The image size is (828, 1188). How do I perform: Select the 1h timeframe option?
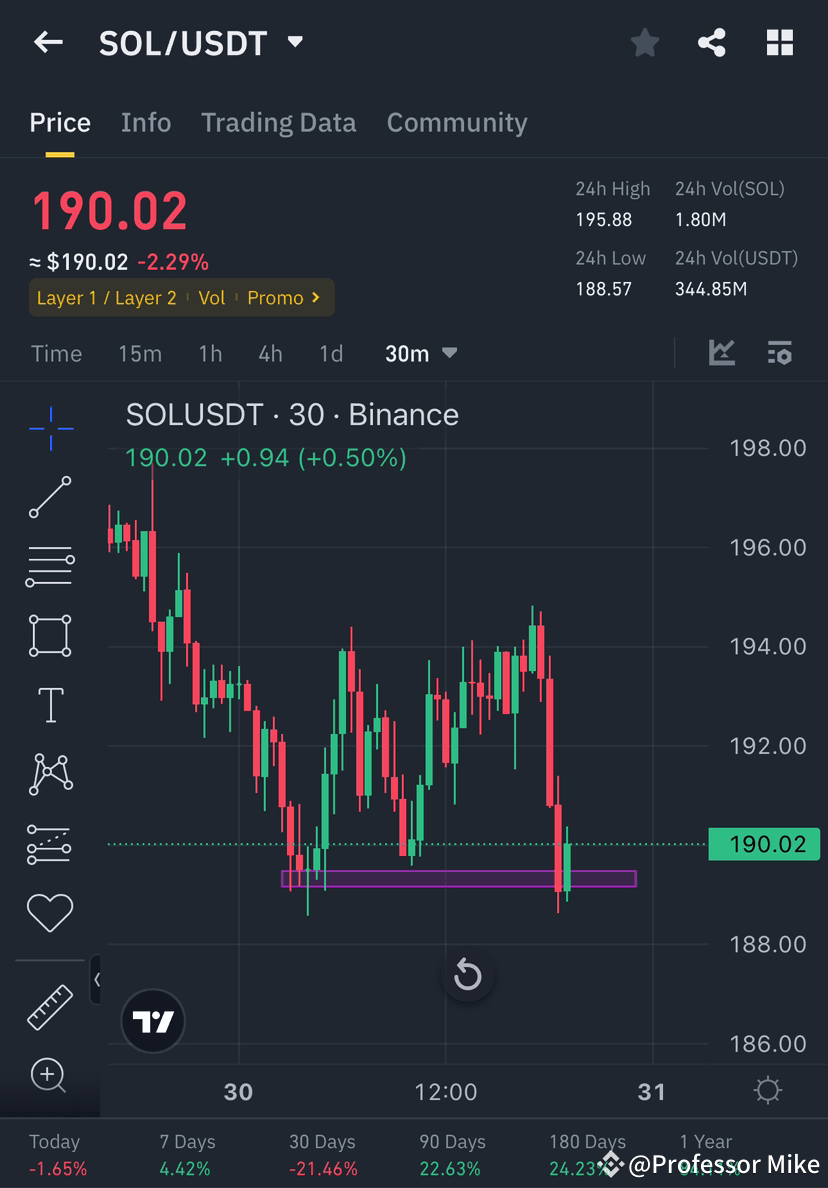point(210,353)
